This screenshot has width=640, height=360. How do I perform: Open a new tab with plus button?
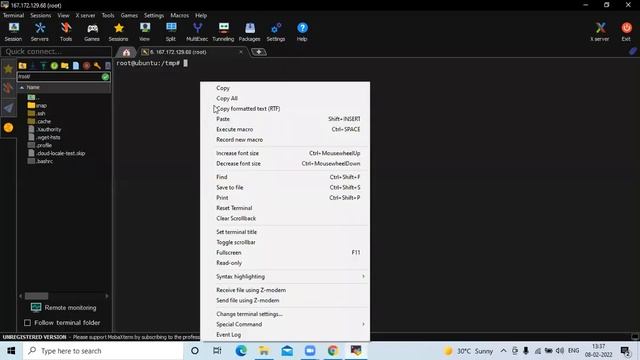pyautogui.click(x=259, y=52)
